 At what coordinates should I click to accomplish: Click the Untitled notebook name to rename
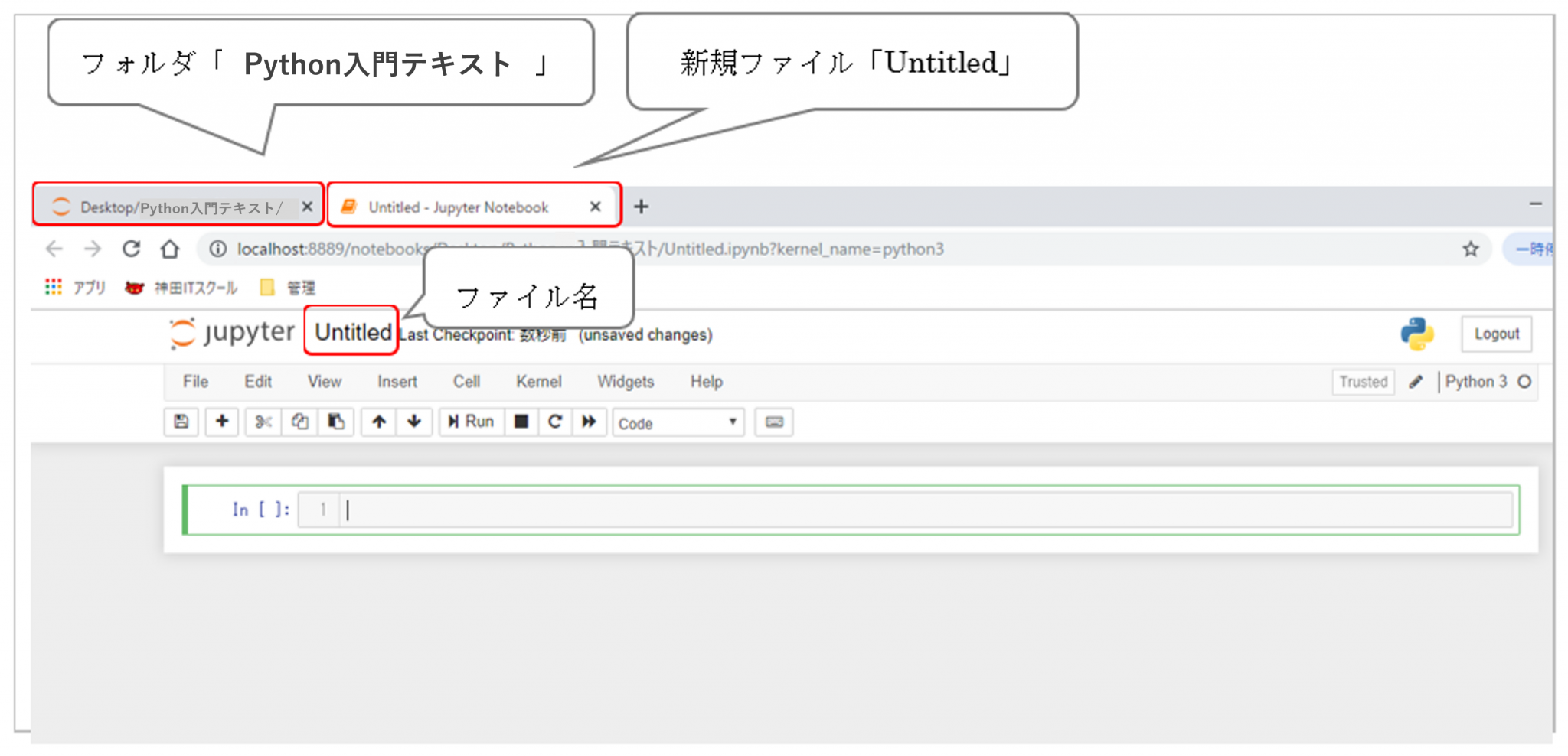click(x=352, y=332)
